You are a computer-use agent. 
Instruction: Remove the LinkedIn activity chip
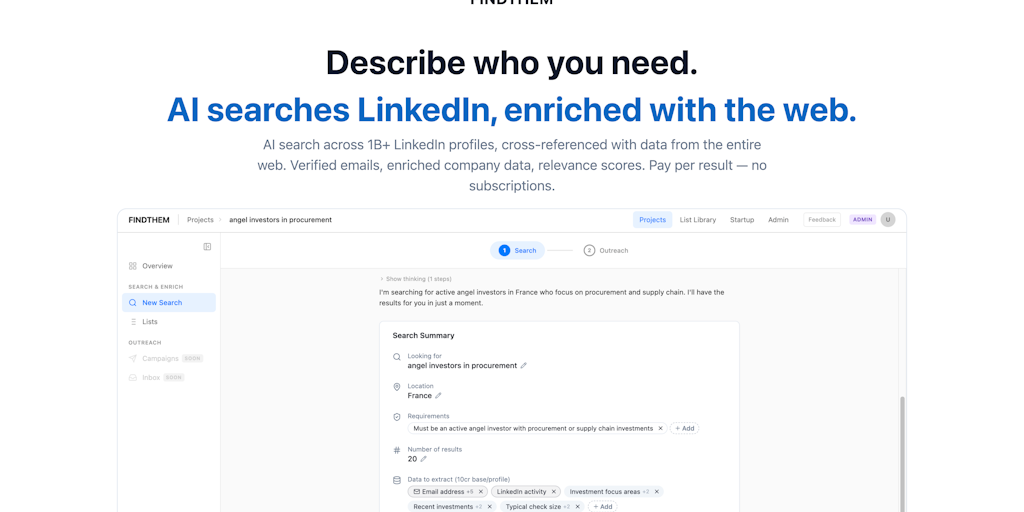pyautogui.click(x=554, y=492)
